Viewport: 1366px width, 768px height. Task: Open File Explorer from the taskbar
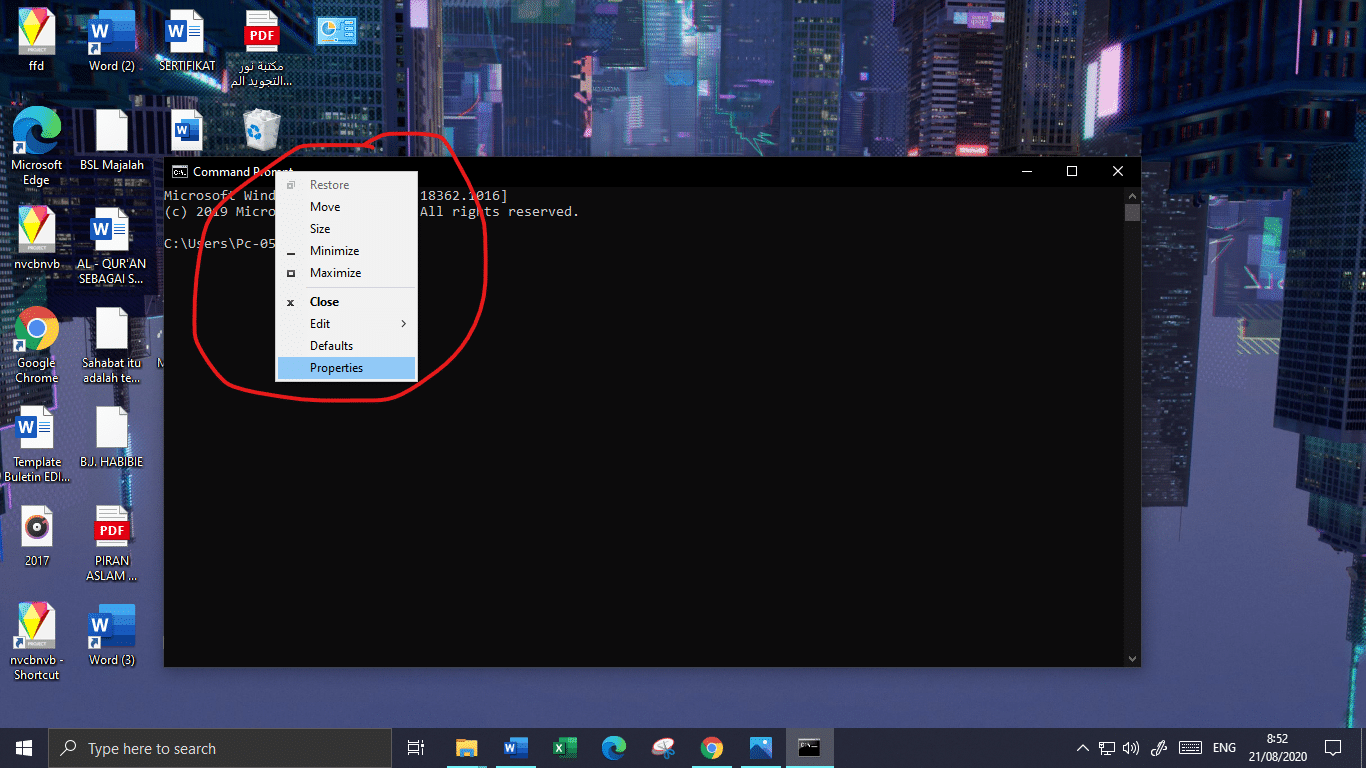[466, 748]
